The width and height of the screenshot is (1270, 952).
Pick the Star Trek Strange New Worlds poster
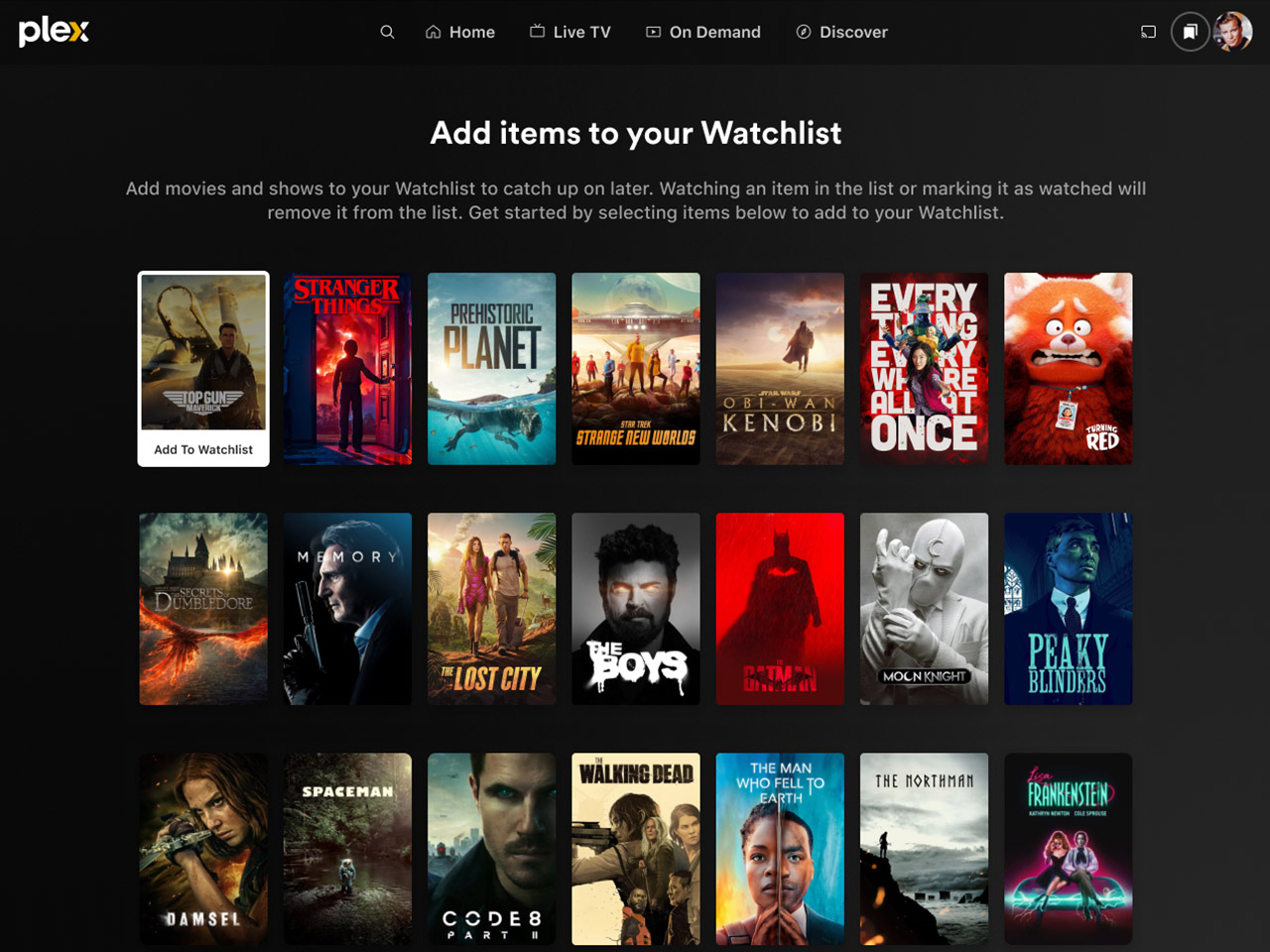pos(636,369)
